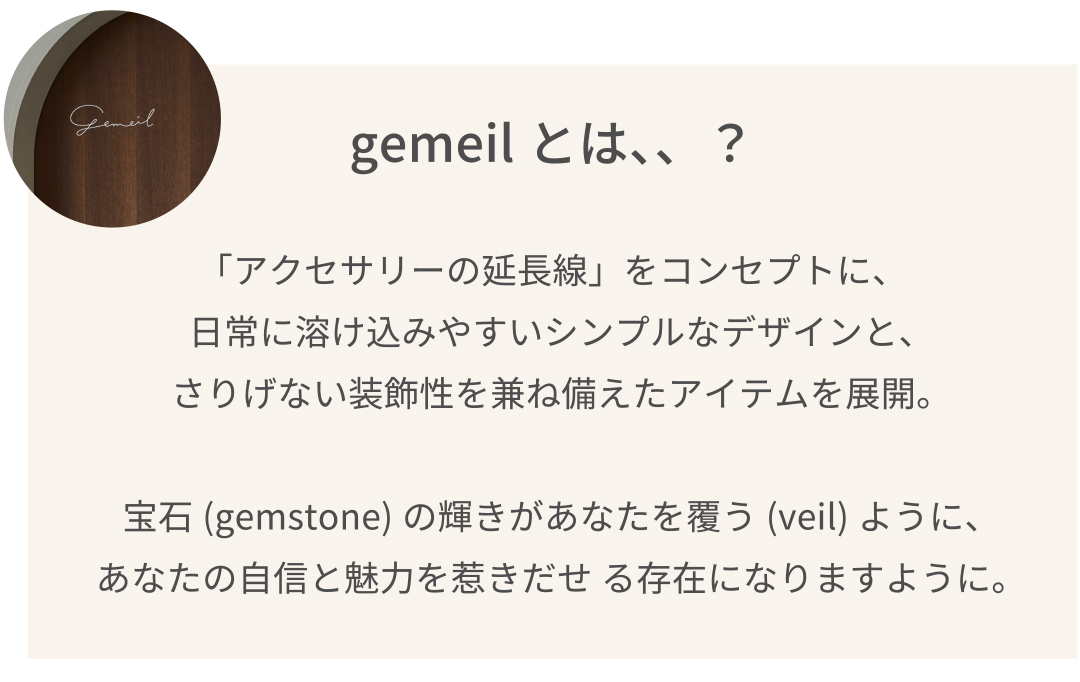
Task: Click the circular gemeil wood logo image
Action: 112,118
